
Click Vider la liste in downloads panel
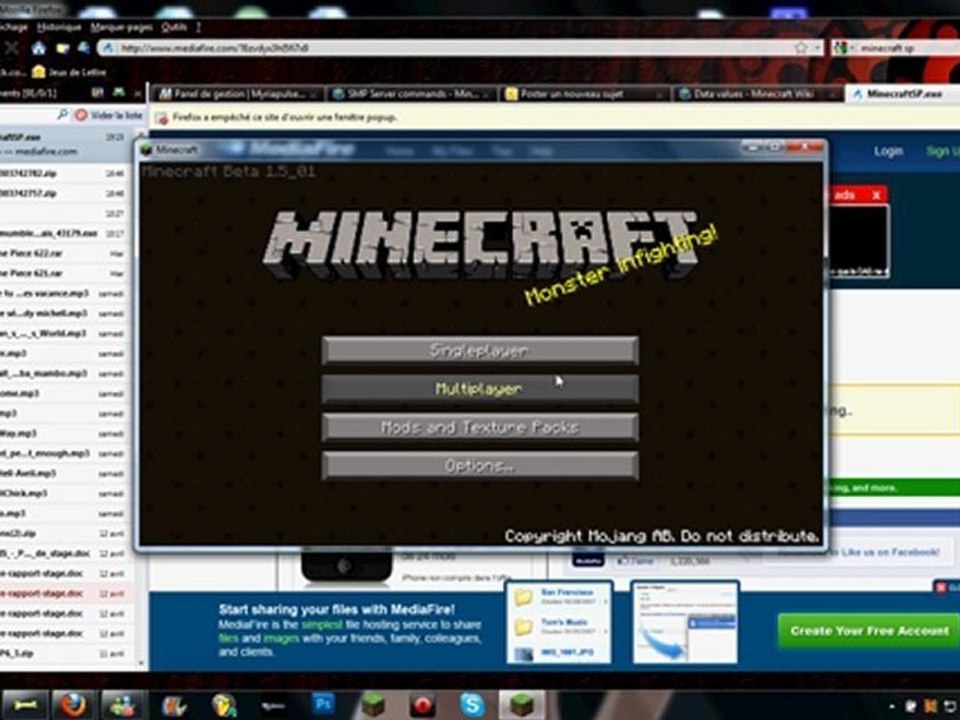tap(109, 115)
